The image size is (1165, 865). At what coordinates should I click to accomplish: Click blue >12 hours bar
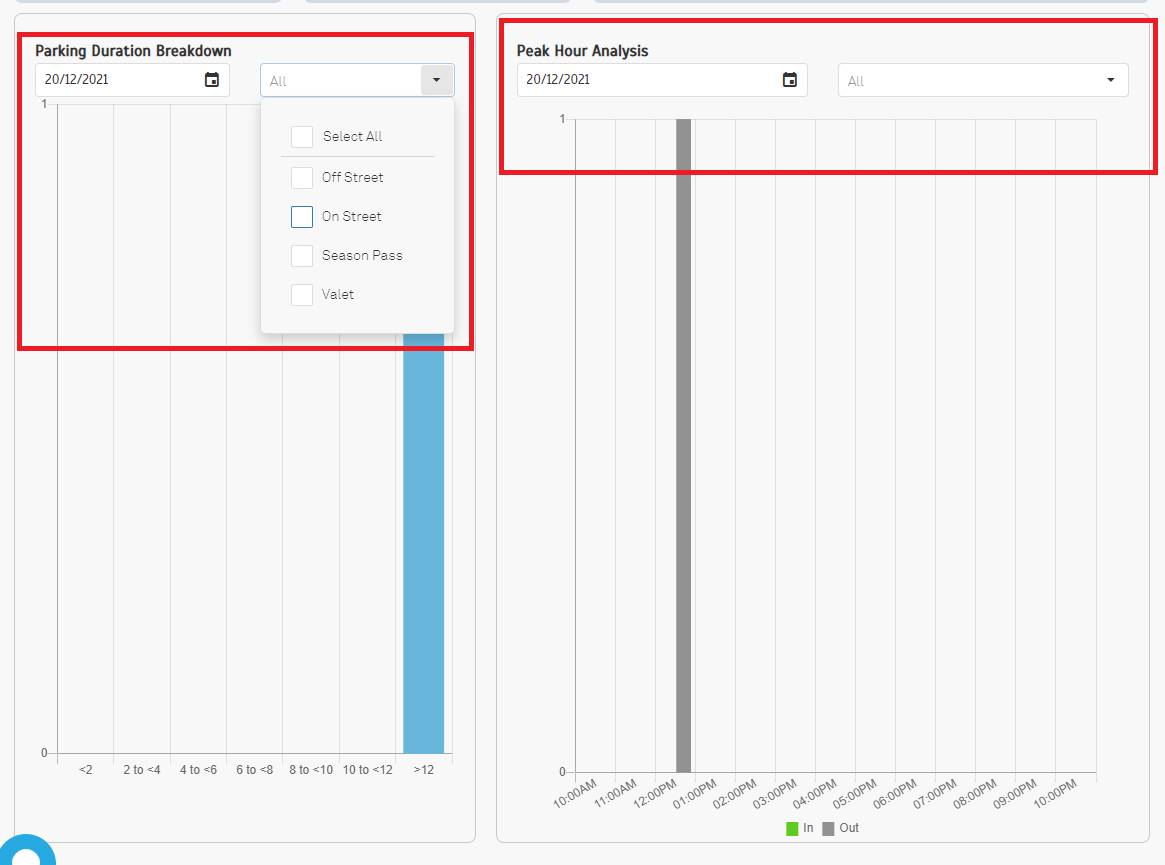pyautogui.click(x=424, y=543)
